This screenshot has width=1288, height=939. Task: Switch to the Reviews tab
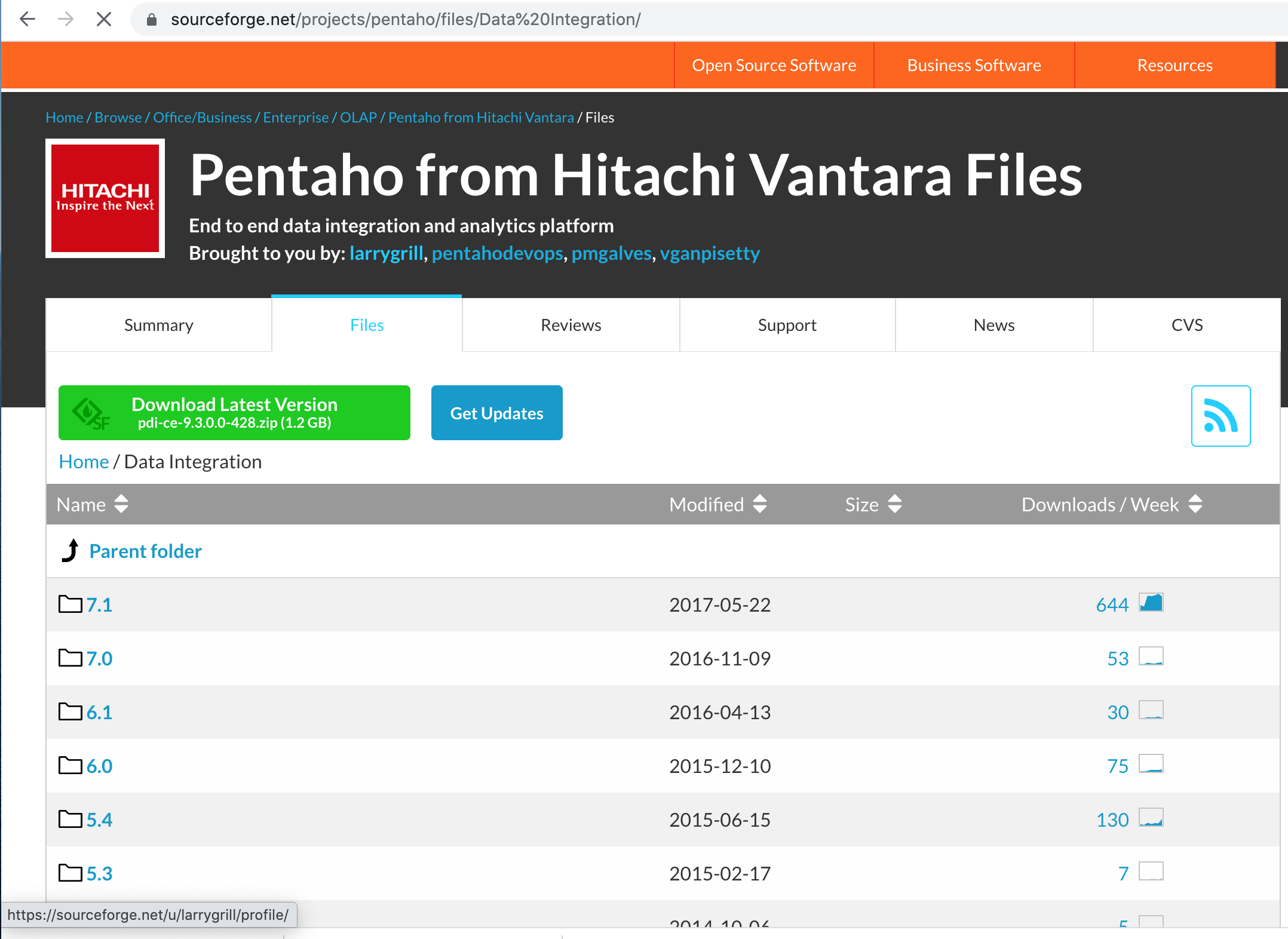pos(571,325)
